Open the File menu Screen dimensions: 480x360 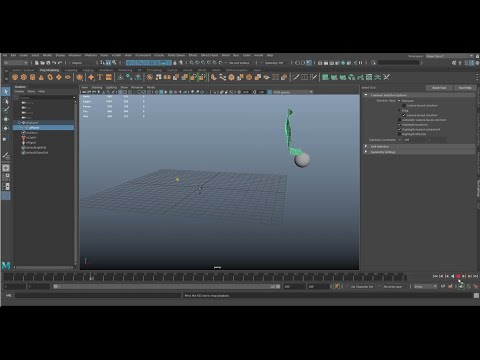pyautogui.click(x=5, y=55)
